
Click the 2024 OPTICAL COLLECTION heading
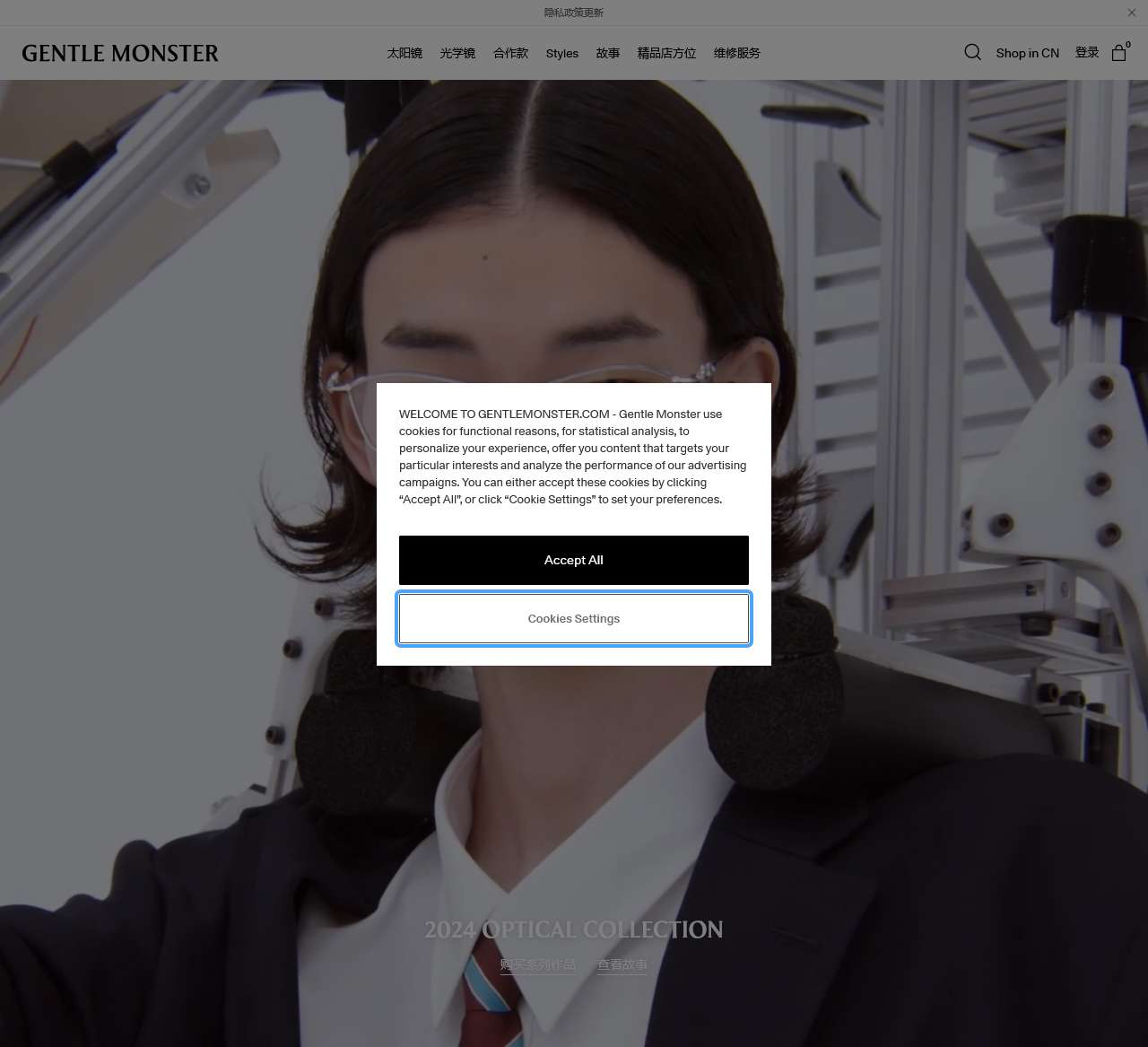[x=574, y=930]
